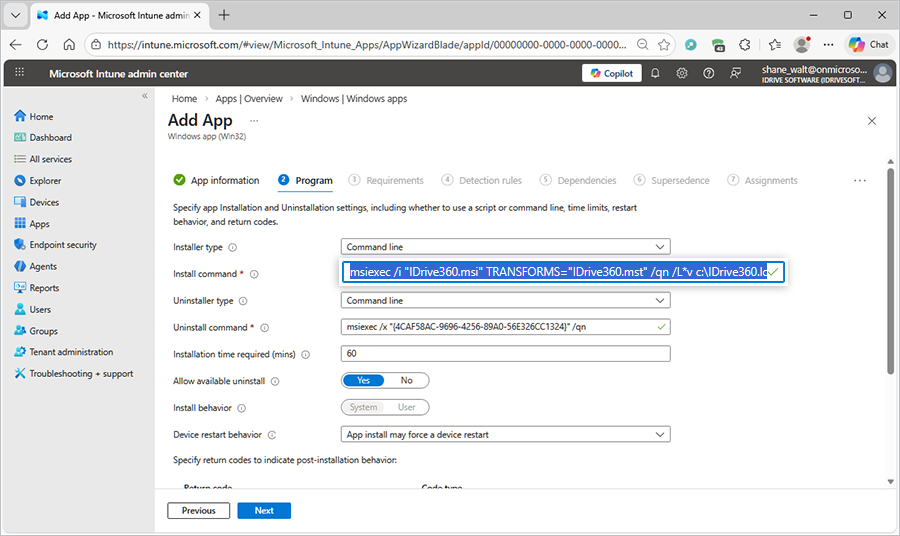Open the Intune notifications bell

[x=655, y=73]
